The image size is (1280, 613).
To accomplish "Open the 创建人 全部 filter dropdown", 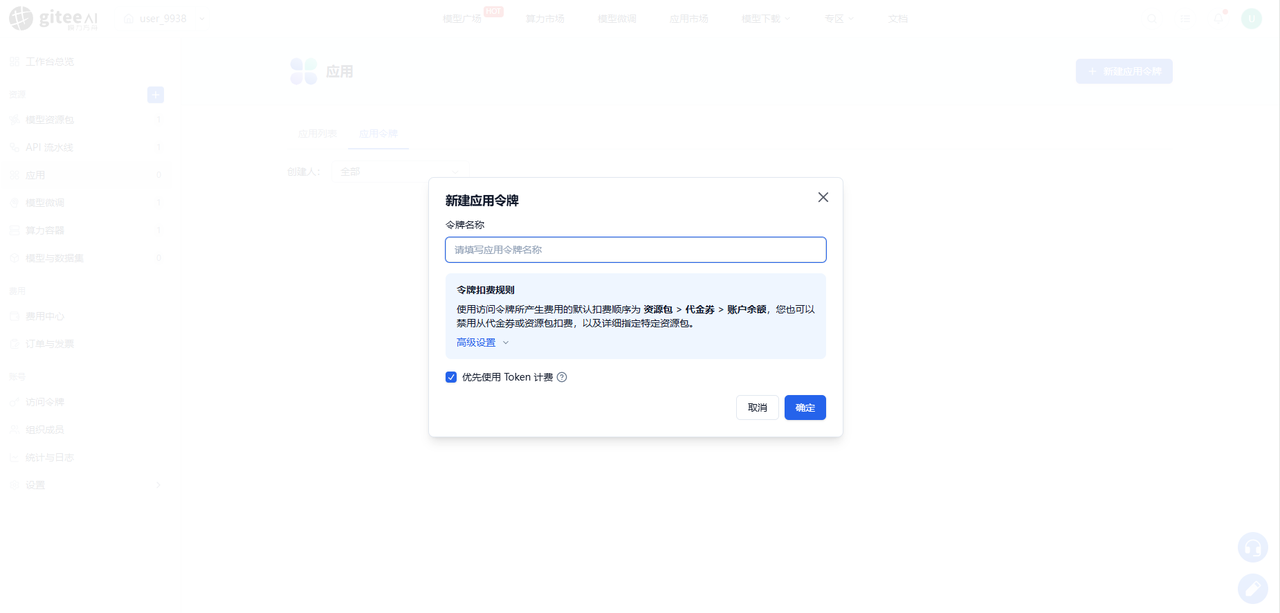I will [x=400, y=172].
